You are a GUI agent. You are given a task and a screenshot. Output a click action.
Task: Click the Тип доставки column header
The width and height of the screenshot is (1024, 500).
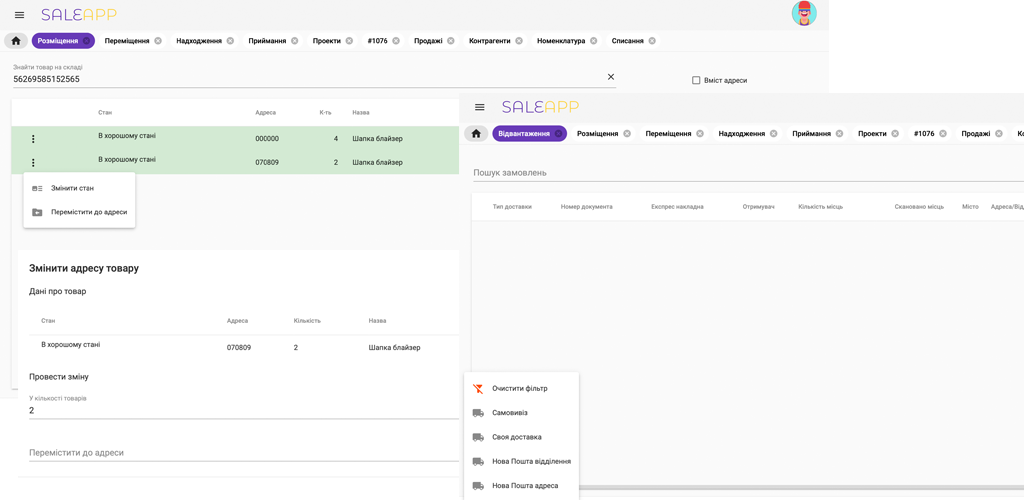[x=512, y=207]
